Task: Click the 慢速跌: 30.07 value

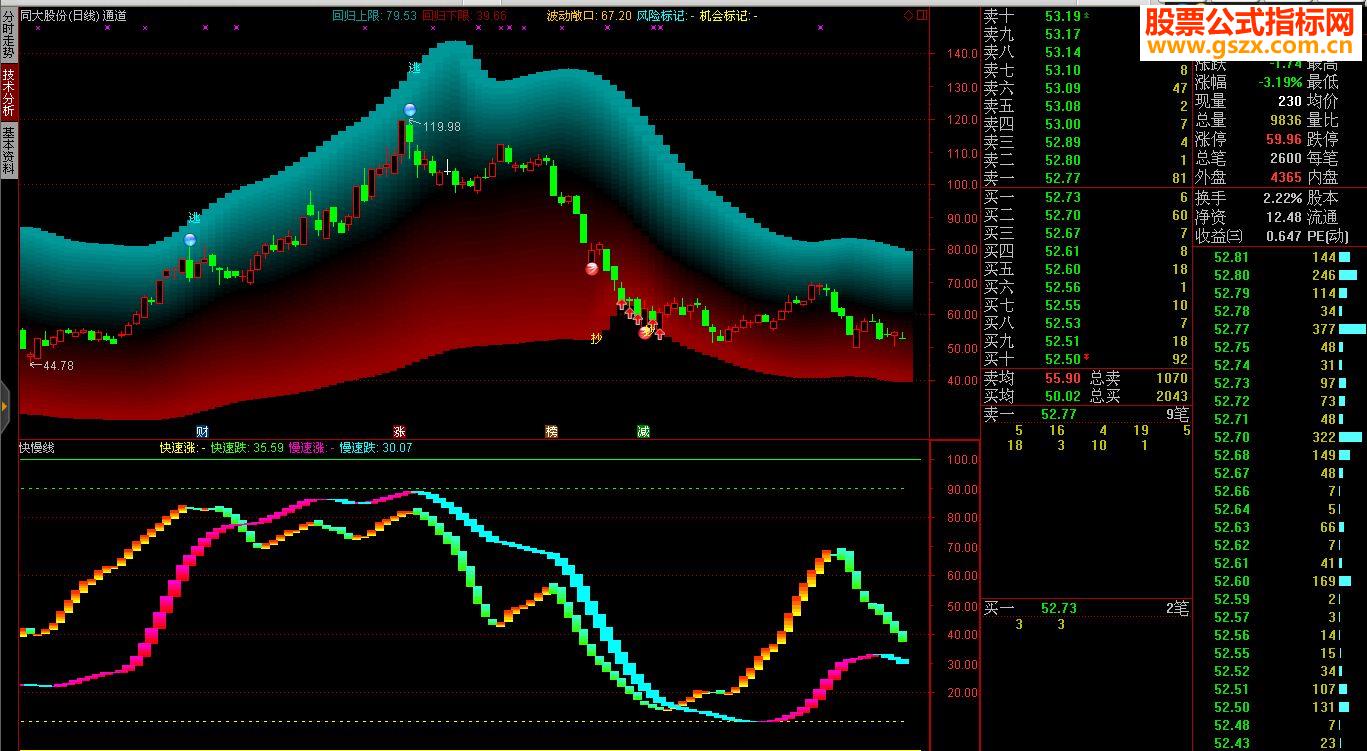Action: (376, 448)
